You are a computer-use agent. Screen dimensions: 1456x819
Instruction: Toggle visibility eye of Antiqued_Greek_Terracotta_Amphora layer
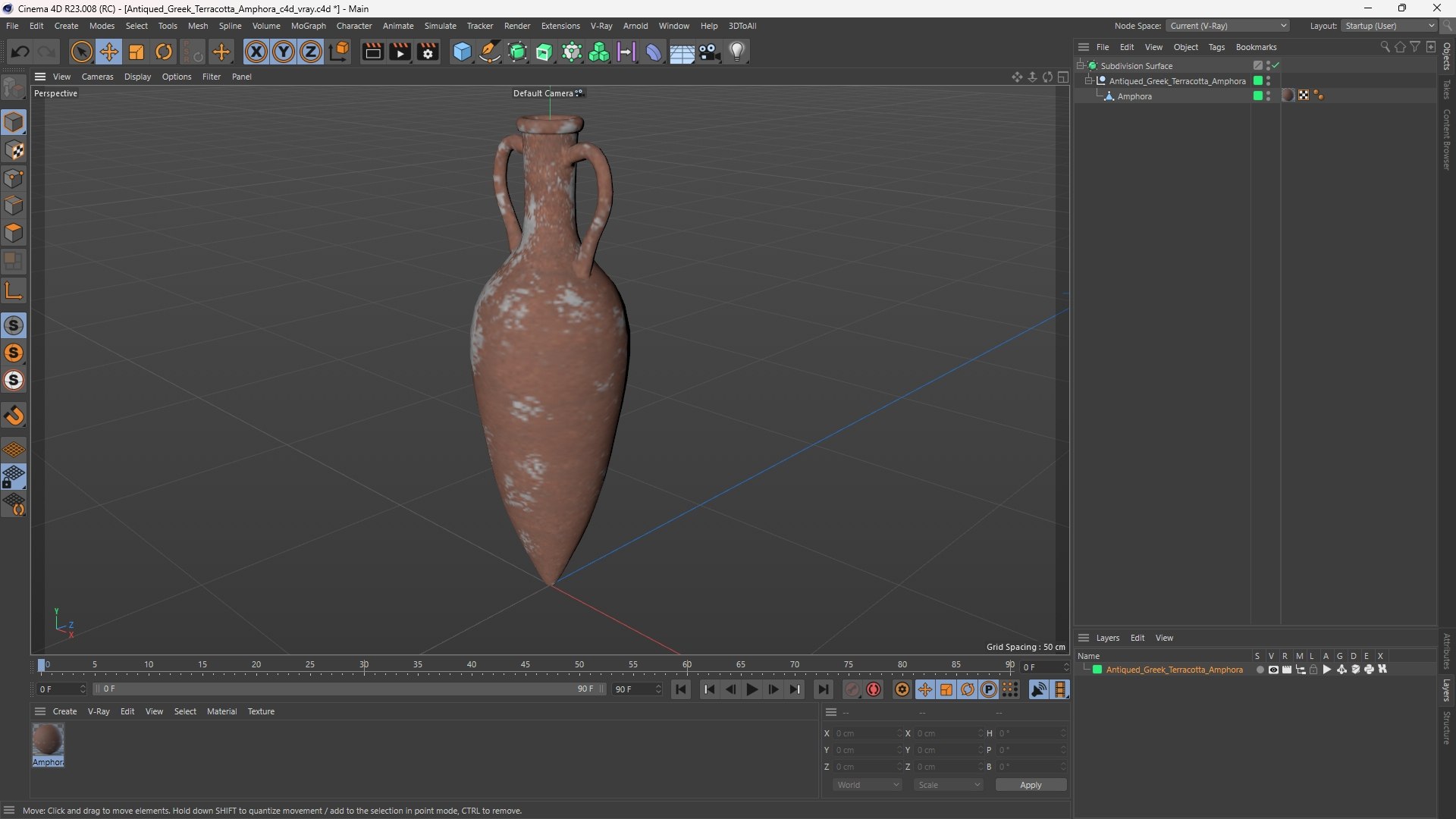coord(1273,670)
